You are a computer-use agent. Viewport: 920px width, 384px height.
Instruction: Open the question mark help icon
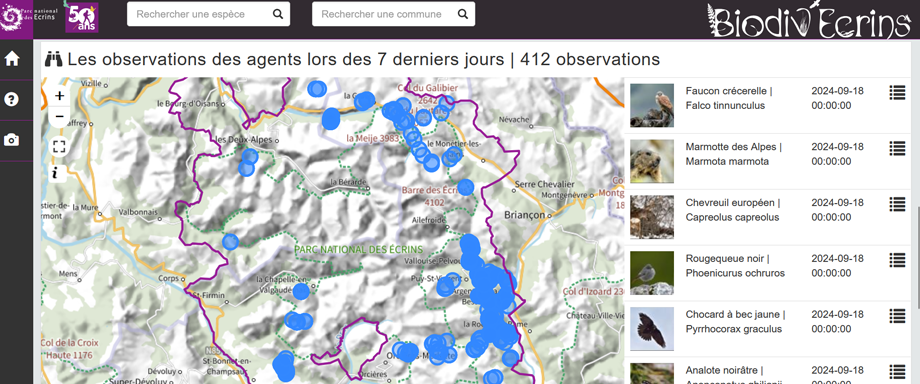(12, 99)
